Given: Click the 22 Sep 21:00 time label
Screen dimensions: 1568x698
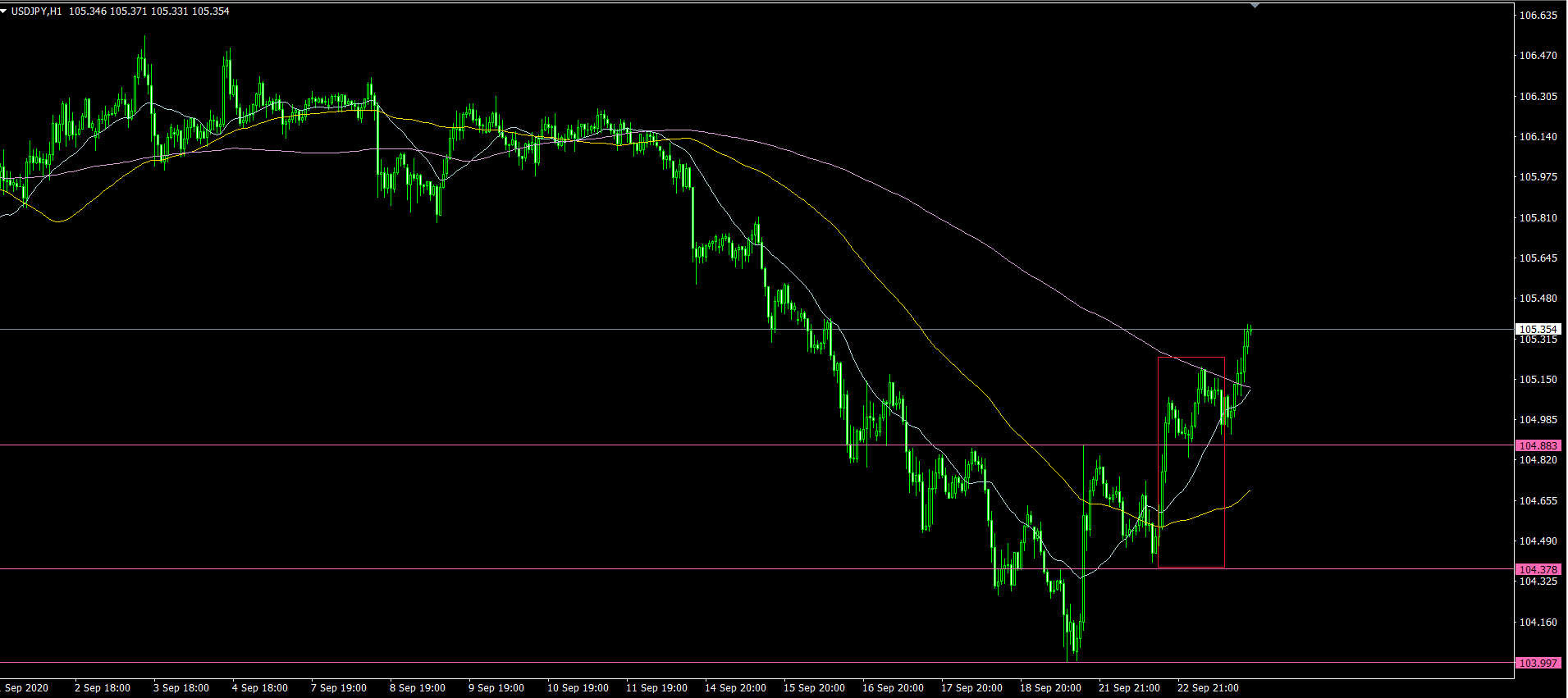Looking at the screenshot, I should coord(1208,688).
